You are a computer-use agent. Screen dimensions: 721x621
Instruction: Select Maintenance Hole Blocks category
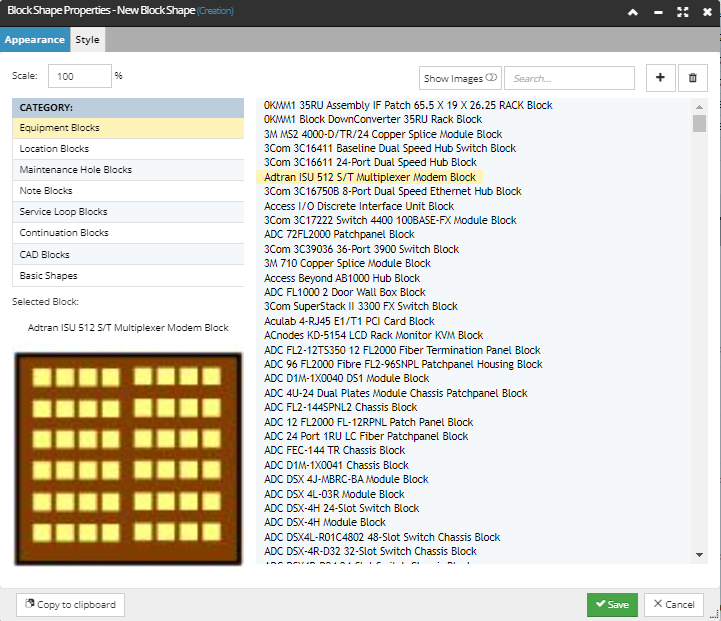point(128,170)
